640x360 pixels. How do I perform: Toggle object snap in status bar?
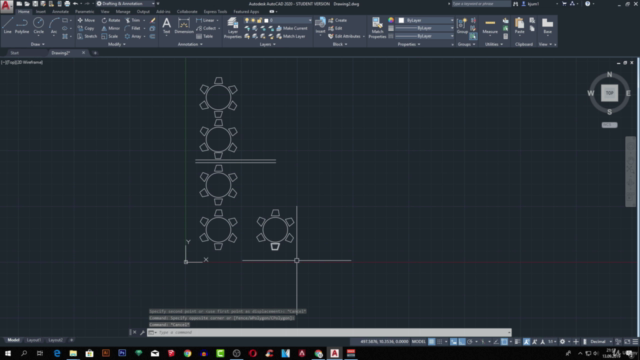504,342
